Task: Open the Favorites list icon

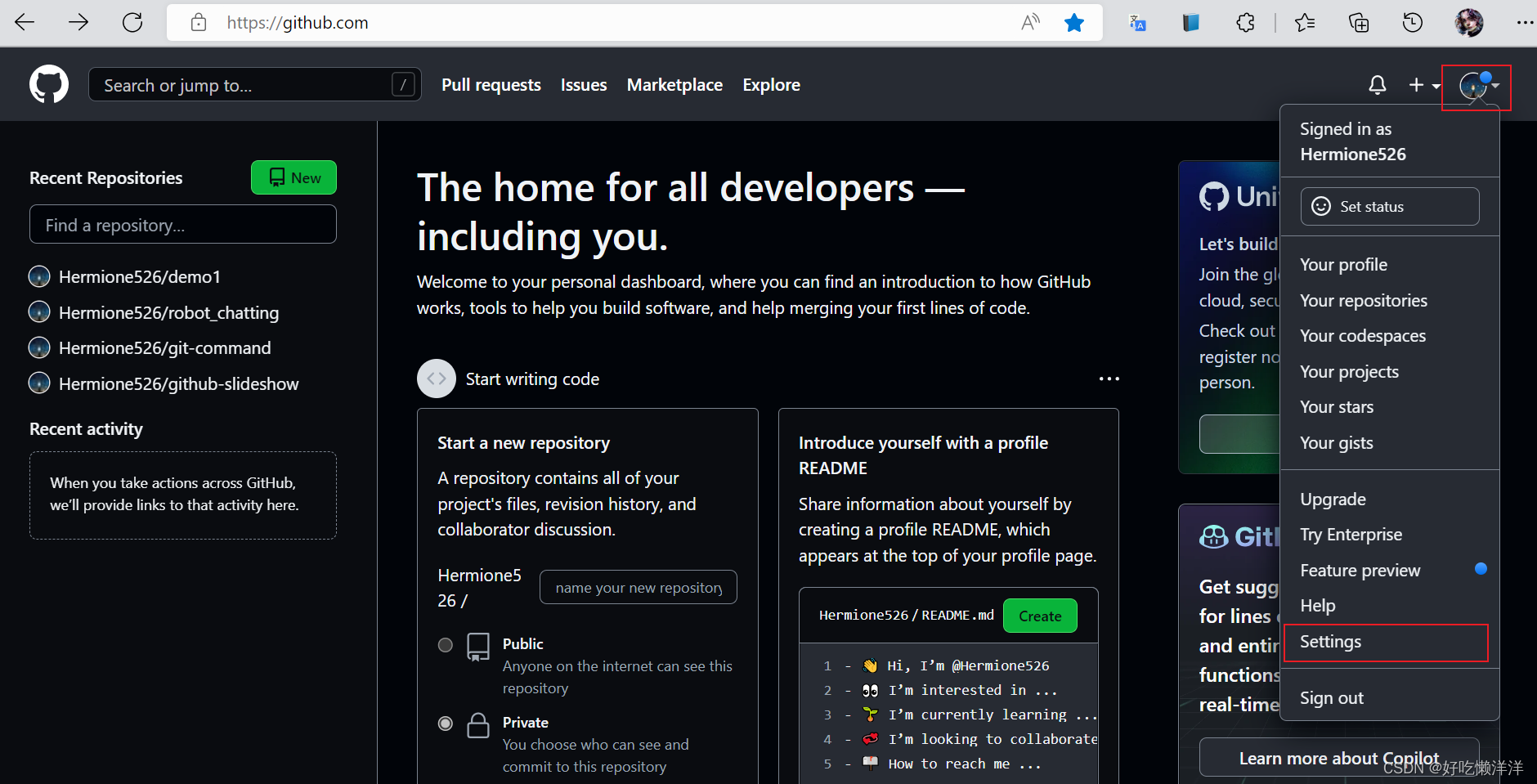Action: [1305, 22]
